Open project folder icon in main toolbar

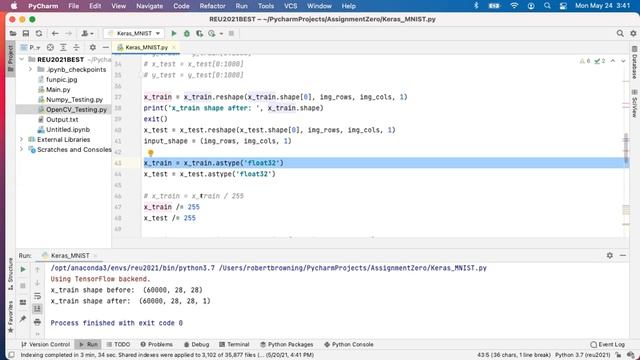coord(13,33)
